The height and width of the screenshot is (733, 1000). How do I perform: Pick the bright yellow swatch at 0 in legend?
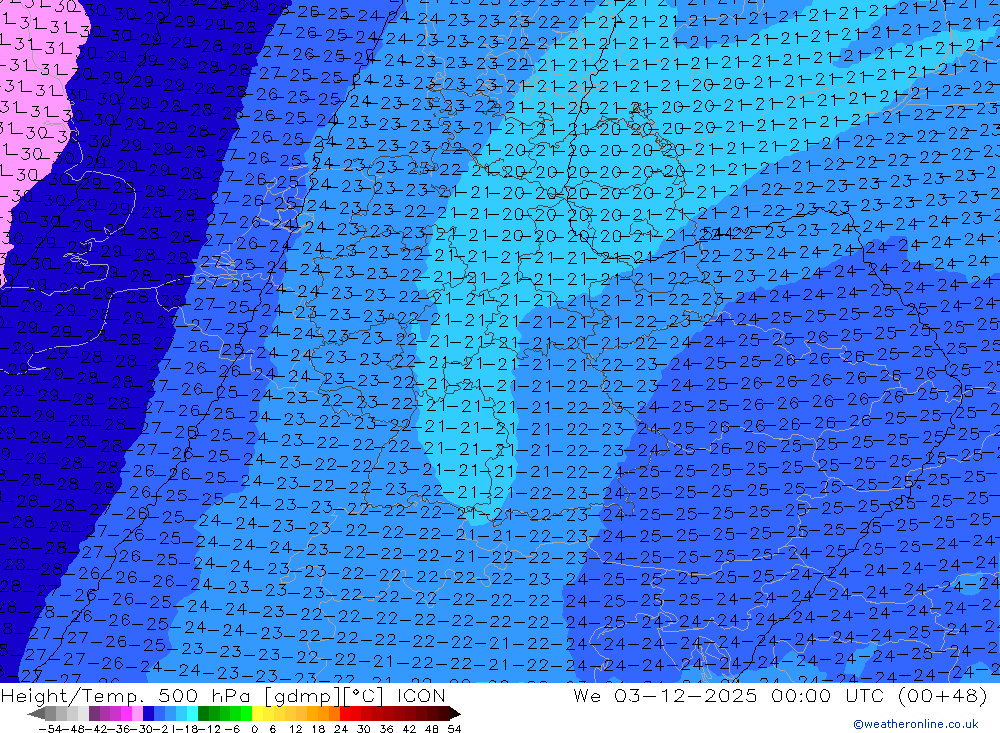pos(258,714)
